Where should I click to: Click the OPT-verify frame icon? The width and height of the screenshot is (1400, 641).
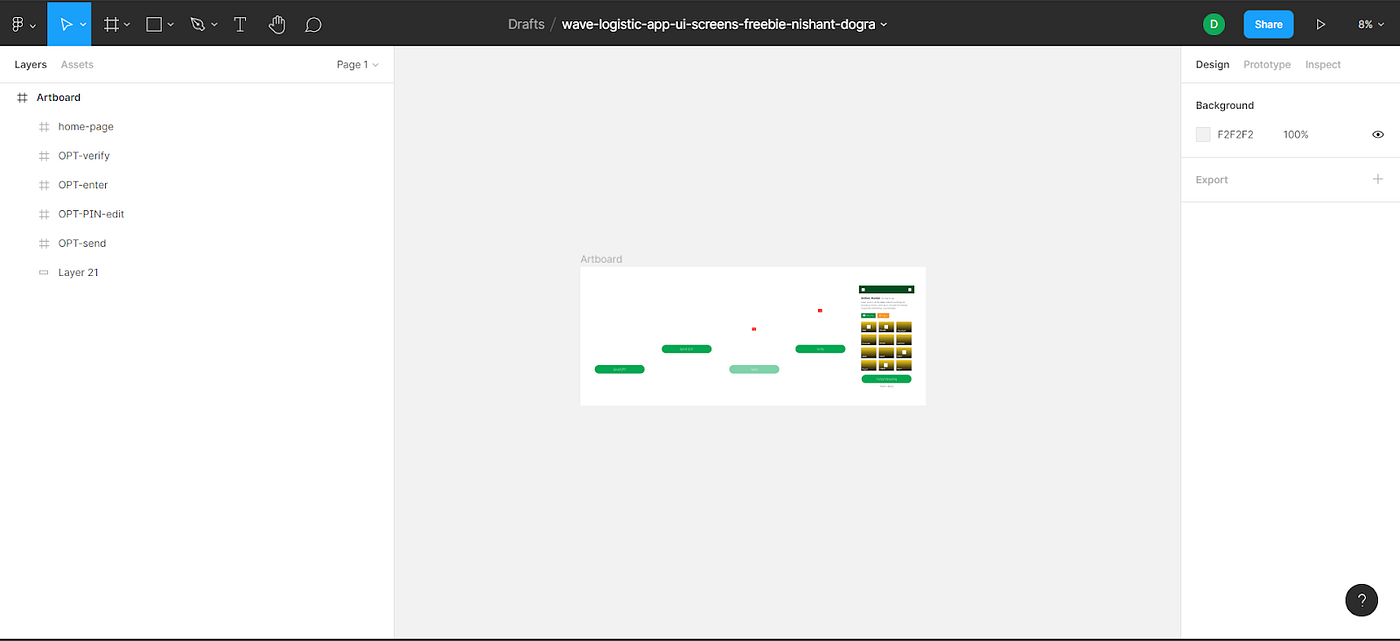(44, 155)
